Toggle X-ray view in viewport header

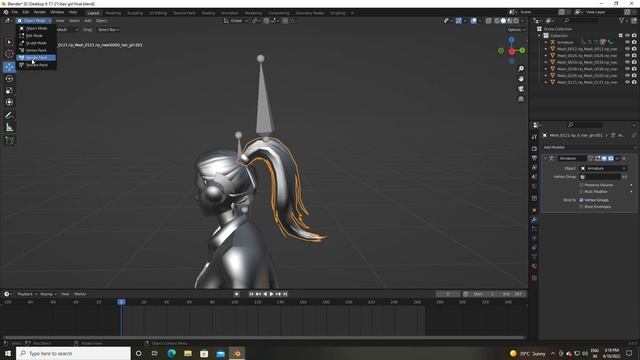click(x=488, y=20)
